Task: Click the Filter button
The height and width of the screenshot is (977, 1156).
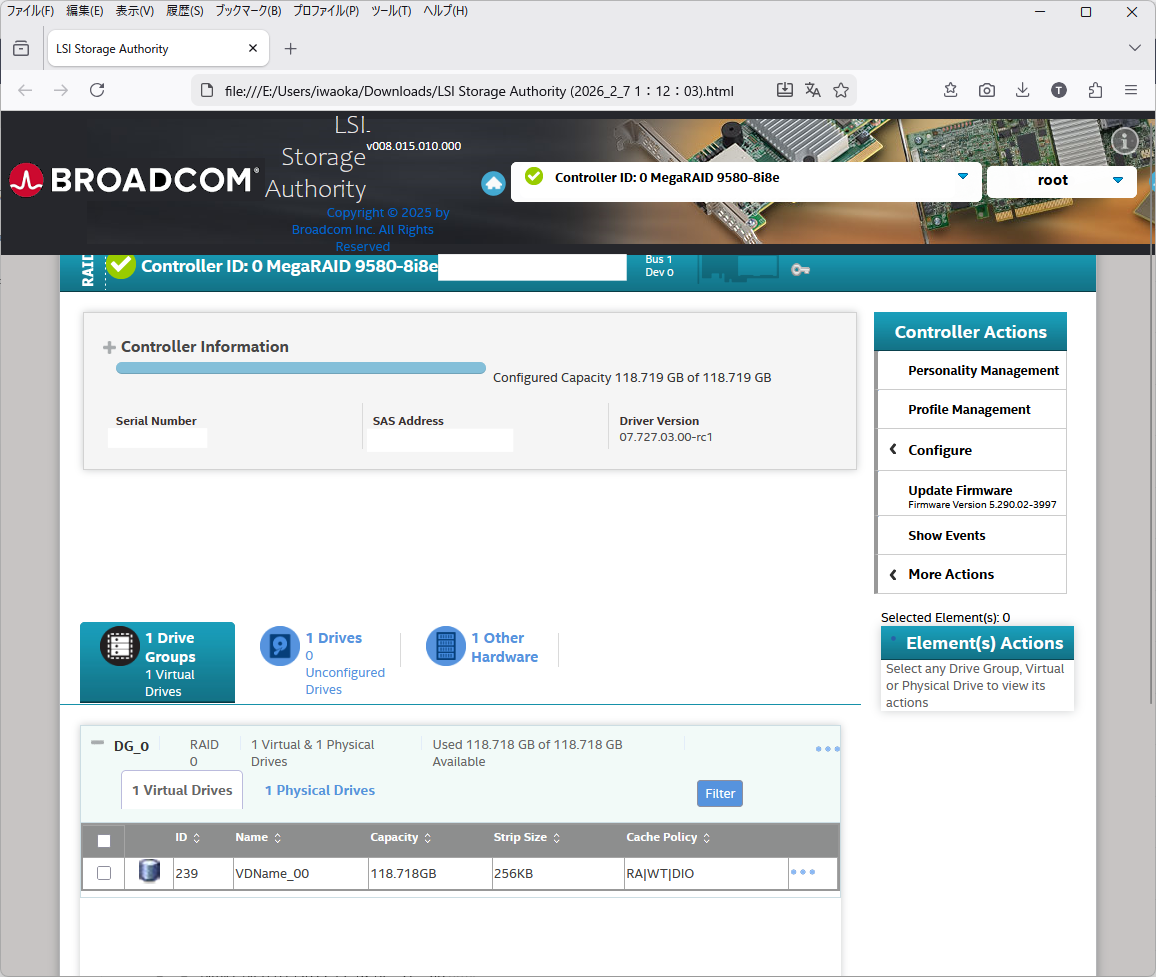Action: [720, 793]
